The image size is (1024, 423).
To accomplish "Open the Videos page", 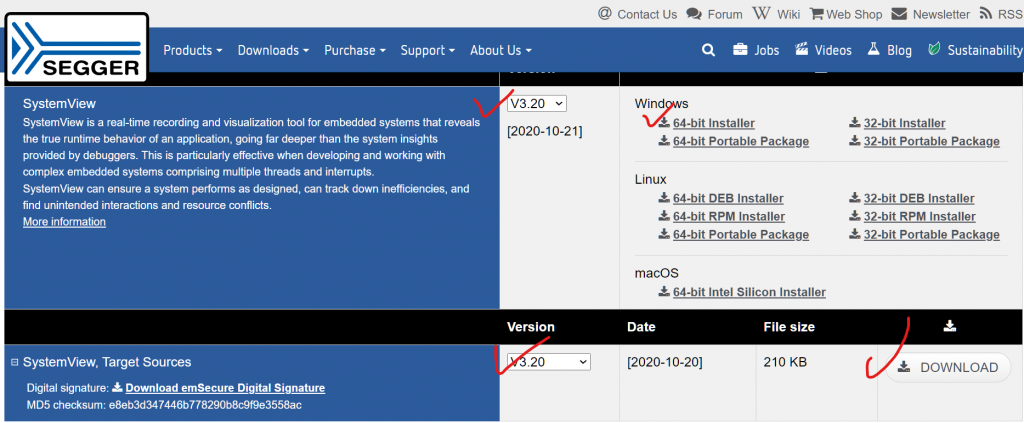I will [823, 50].
